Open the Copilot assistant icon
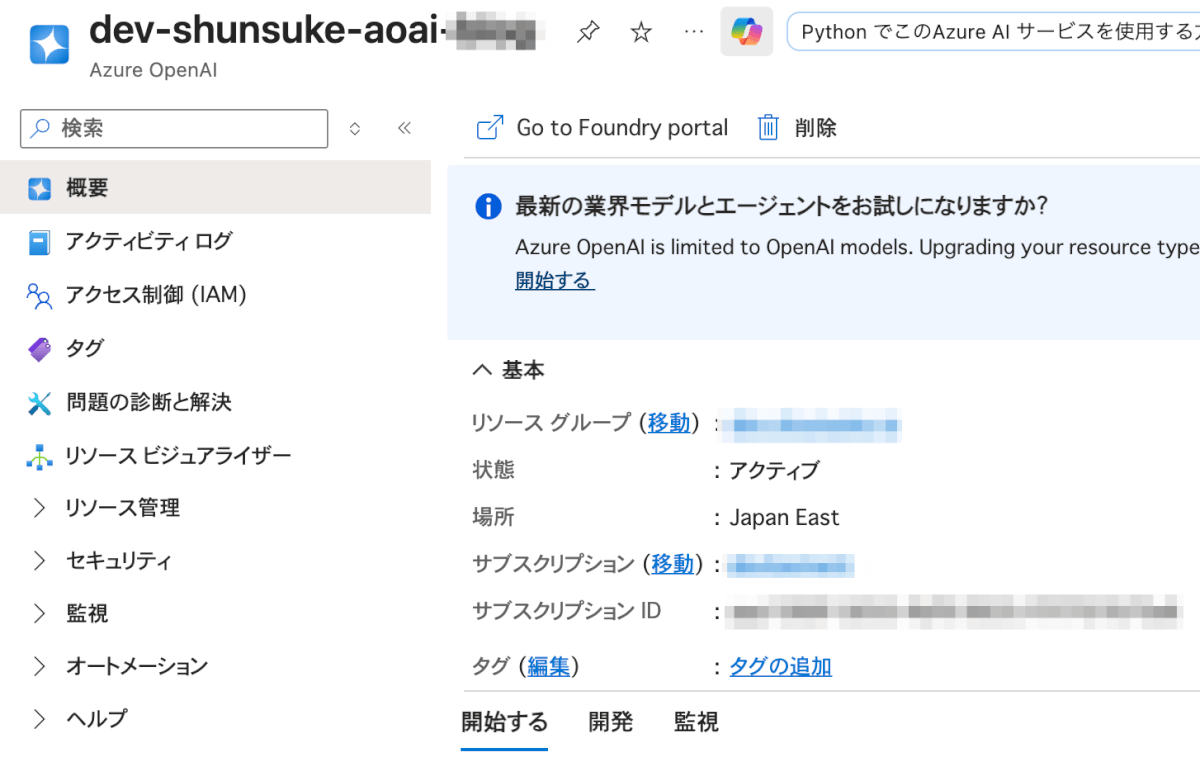This screenshot has width=1200, height=781. pyautogui.click(x=746, y=32)
